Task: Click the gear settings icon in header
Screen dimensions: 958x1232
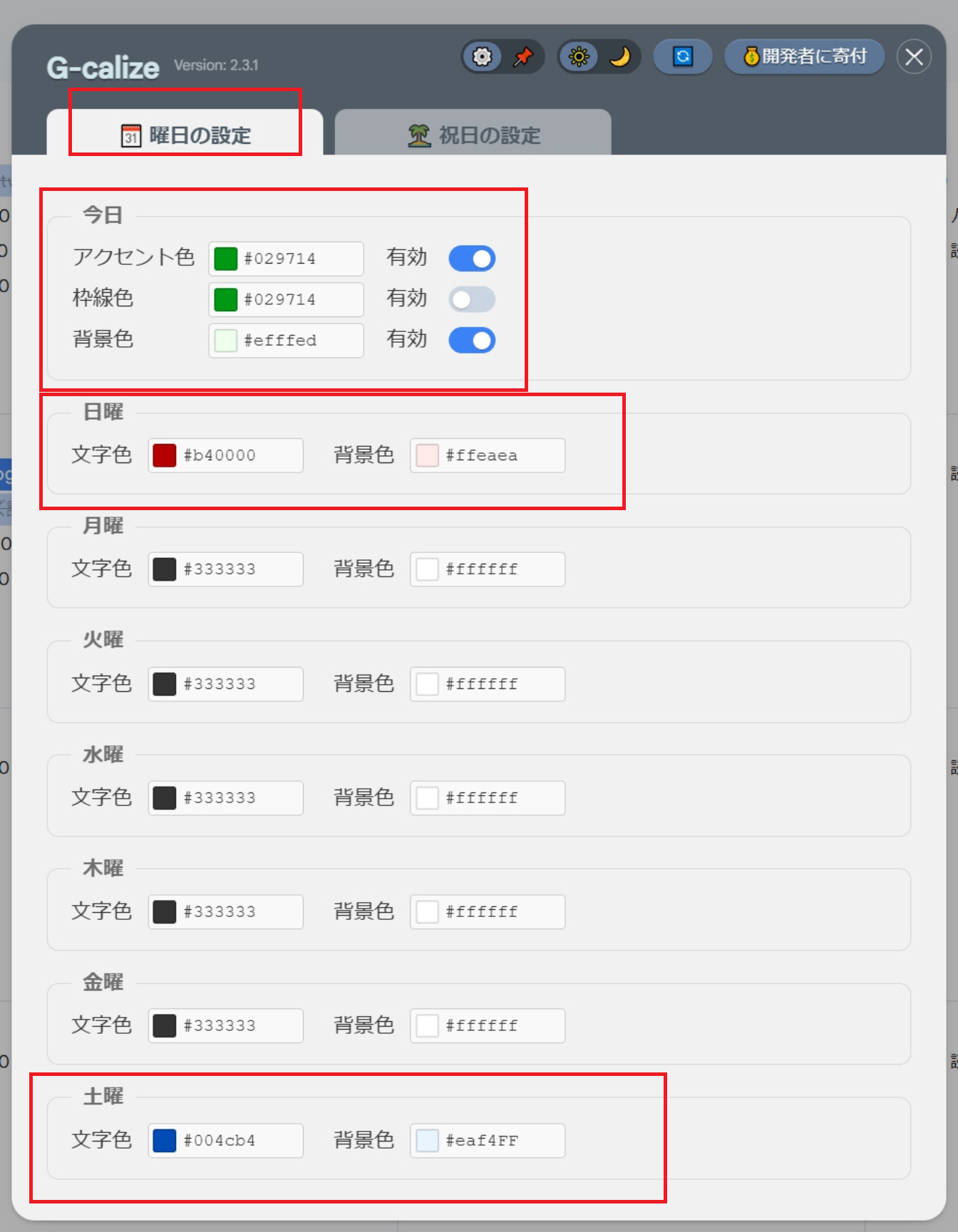Action: 483,57
